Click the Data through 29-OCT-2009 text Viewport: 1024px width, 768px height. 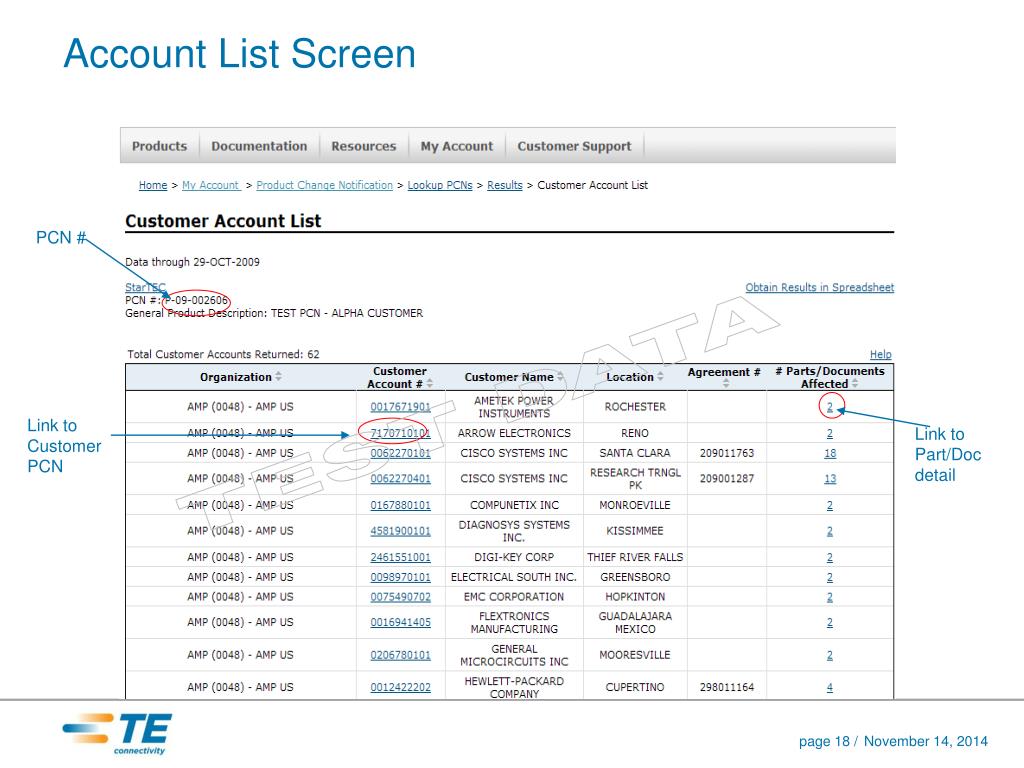click(192, 262)
